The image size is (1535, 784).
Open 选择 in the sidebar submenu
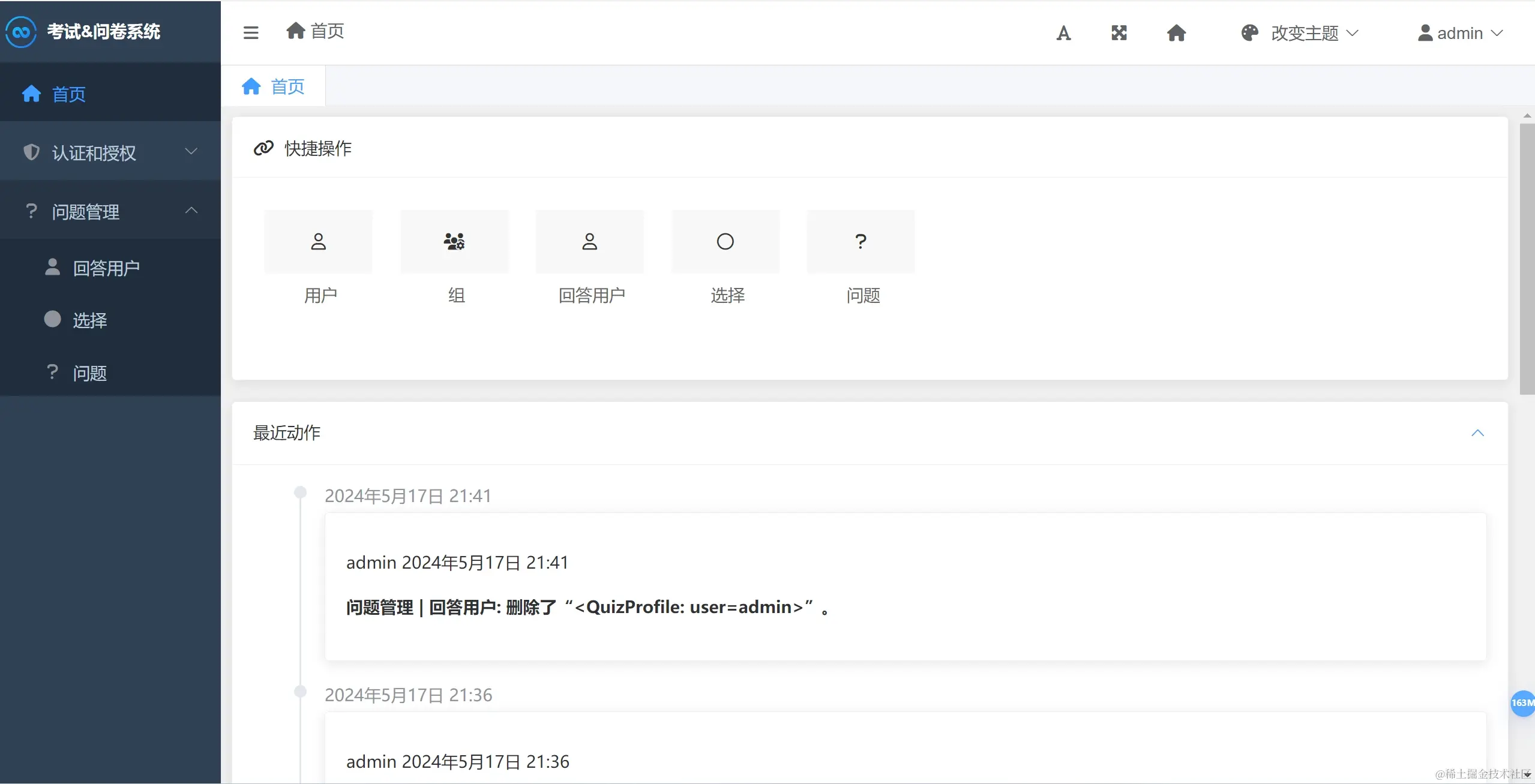[x=89, y=320]
